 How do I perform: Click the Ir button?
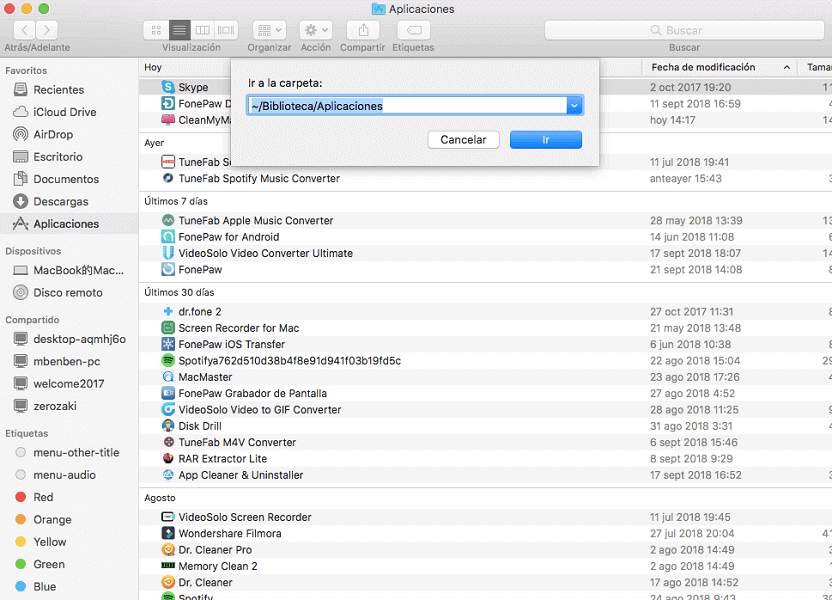[x=545, y=140]
